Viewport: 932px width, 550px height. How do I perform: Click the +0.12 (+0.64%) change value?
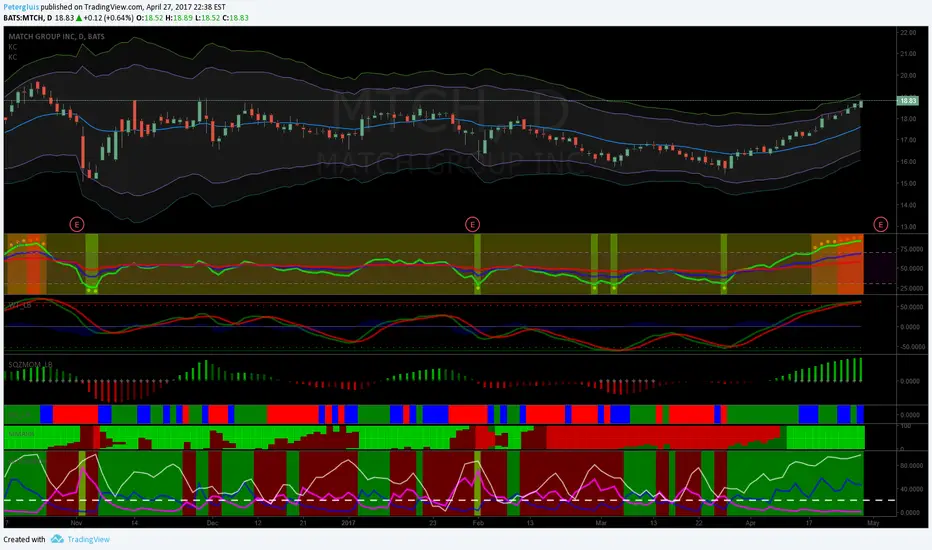tap(108, 18)
